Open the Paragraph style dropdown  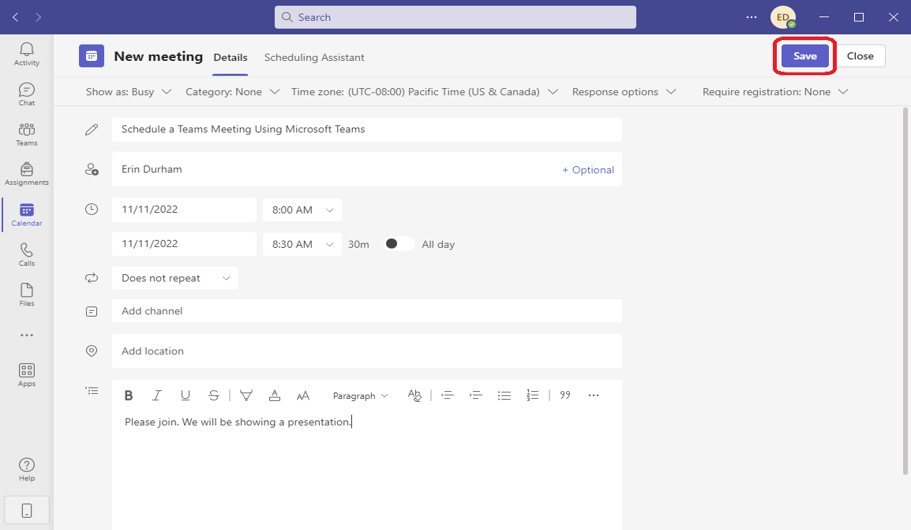coord(360,396)
